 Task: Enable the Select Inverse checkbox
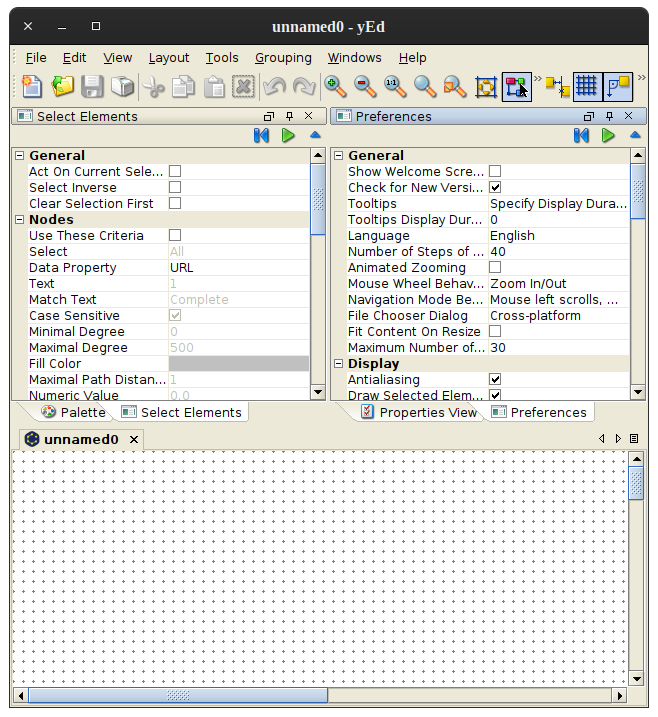(x=175, y=187)
